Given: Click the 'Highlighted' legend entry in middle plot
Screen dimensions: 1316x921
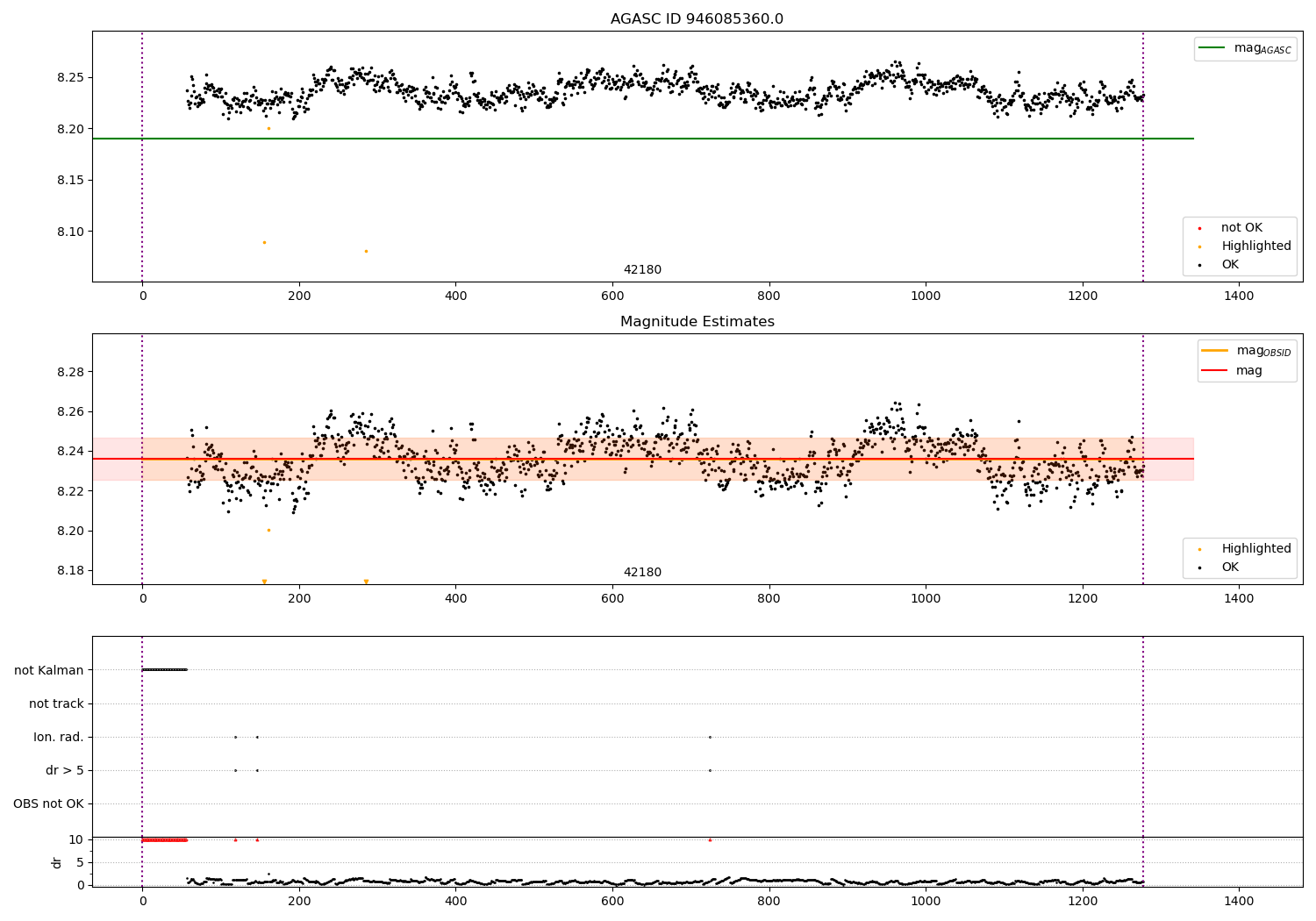Looking at the screenshot, I should 1239,549.
